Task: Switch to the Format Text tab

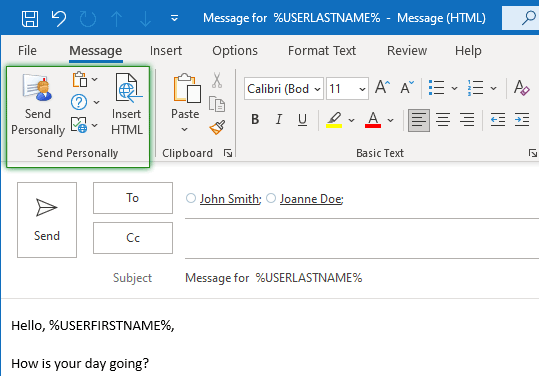Action: [322, 51]
